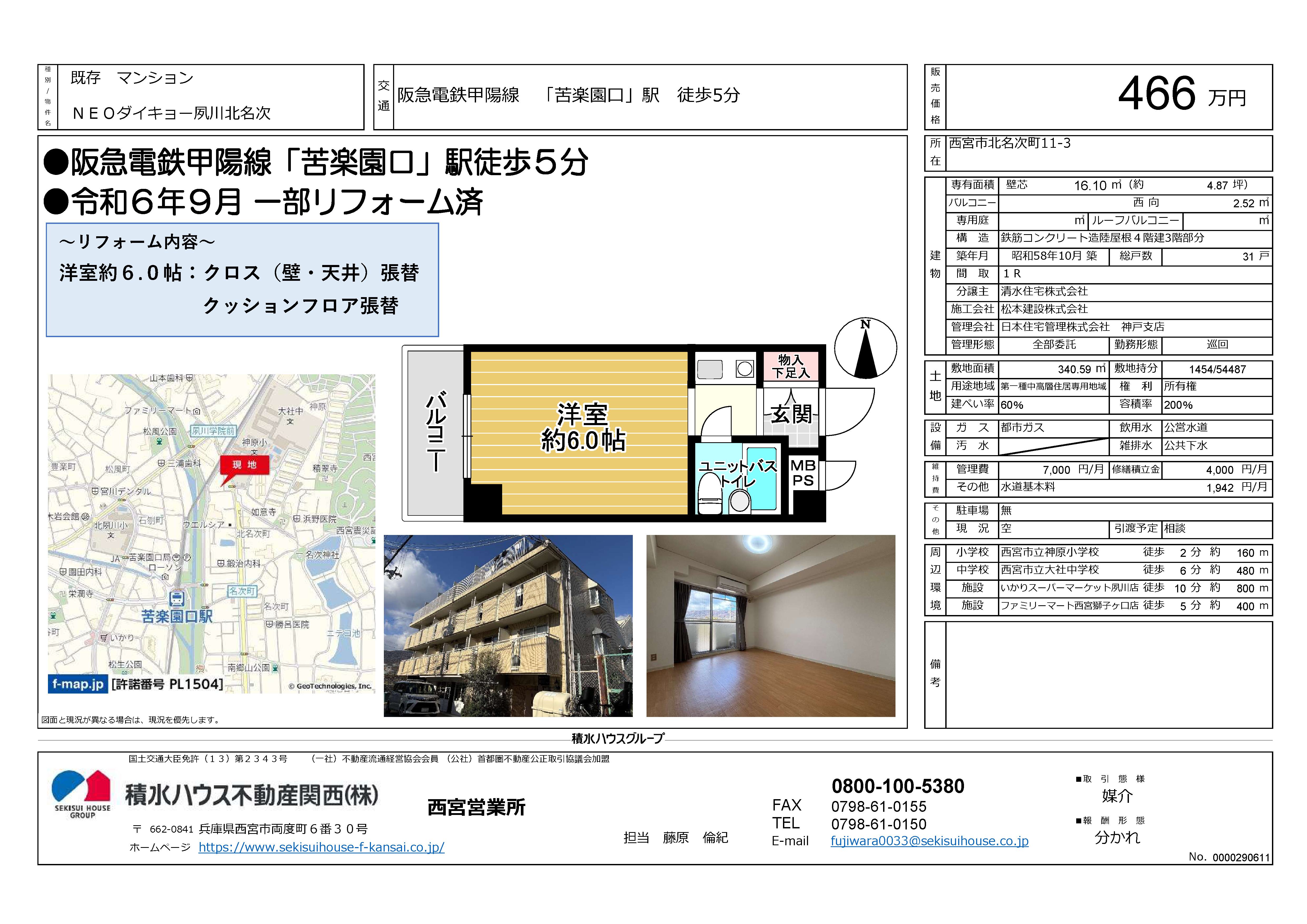Viewport: 1307px width, 924px height.
Task: Open the sekisuihouse-f-kansai.co.jp homepage link
Action: coord(321,847)
